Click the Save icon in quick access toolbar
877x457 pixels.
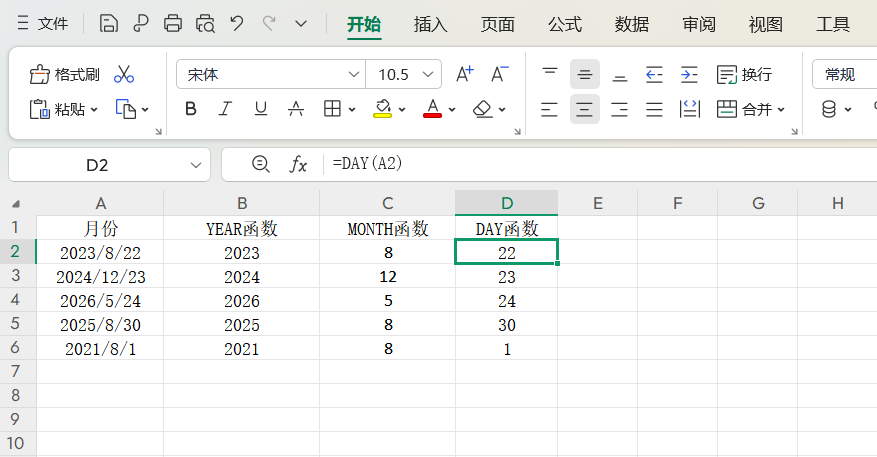pos(109,24)
